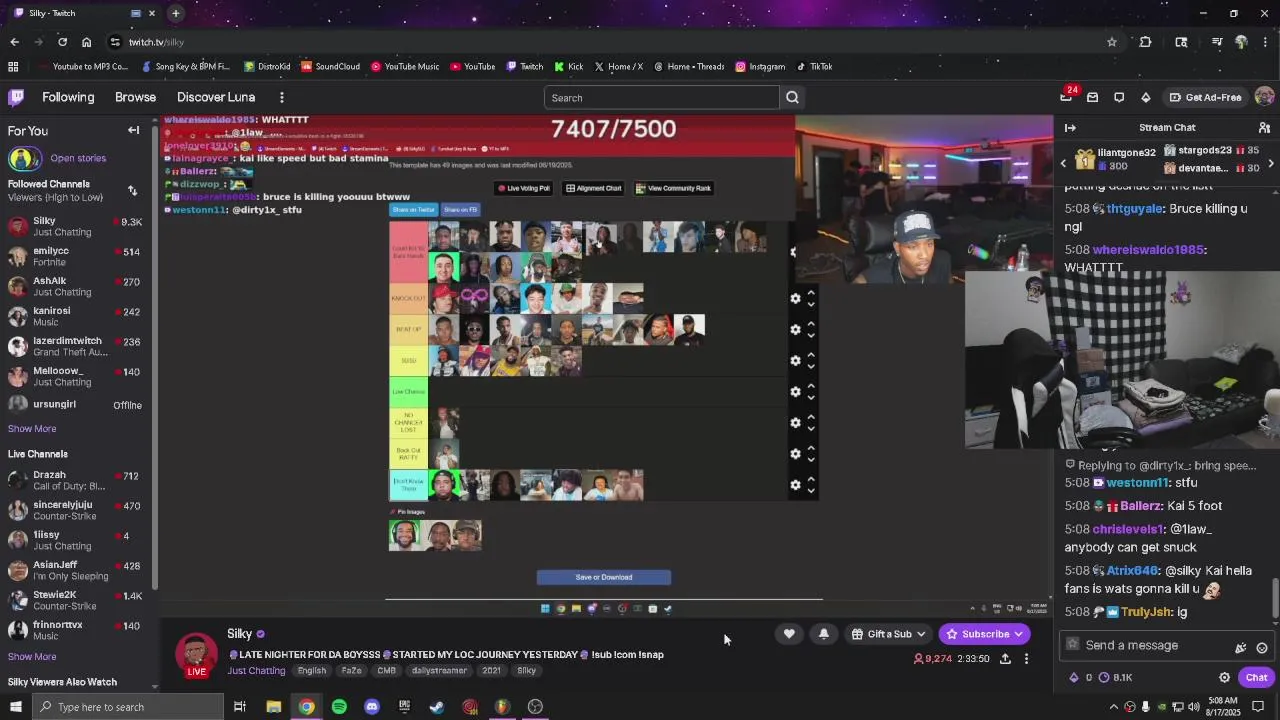
Task: Open Spotify from the taskbar
Action: click(339, 707)
